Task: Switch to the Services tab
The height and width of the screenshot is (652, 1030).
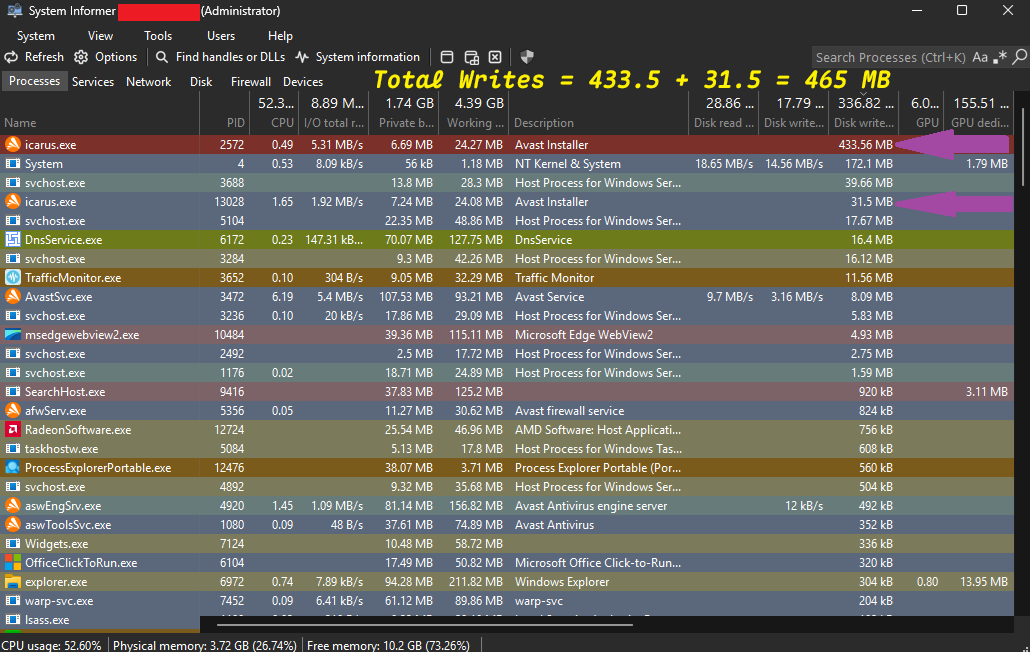Action: [93, 82]
